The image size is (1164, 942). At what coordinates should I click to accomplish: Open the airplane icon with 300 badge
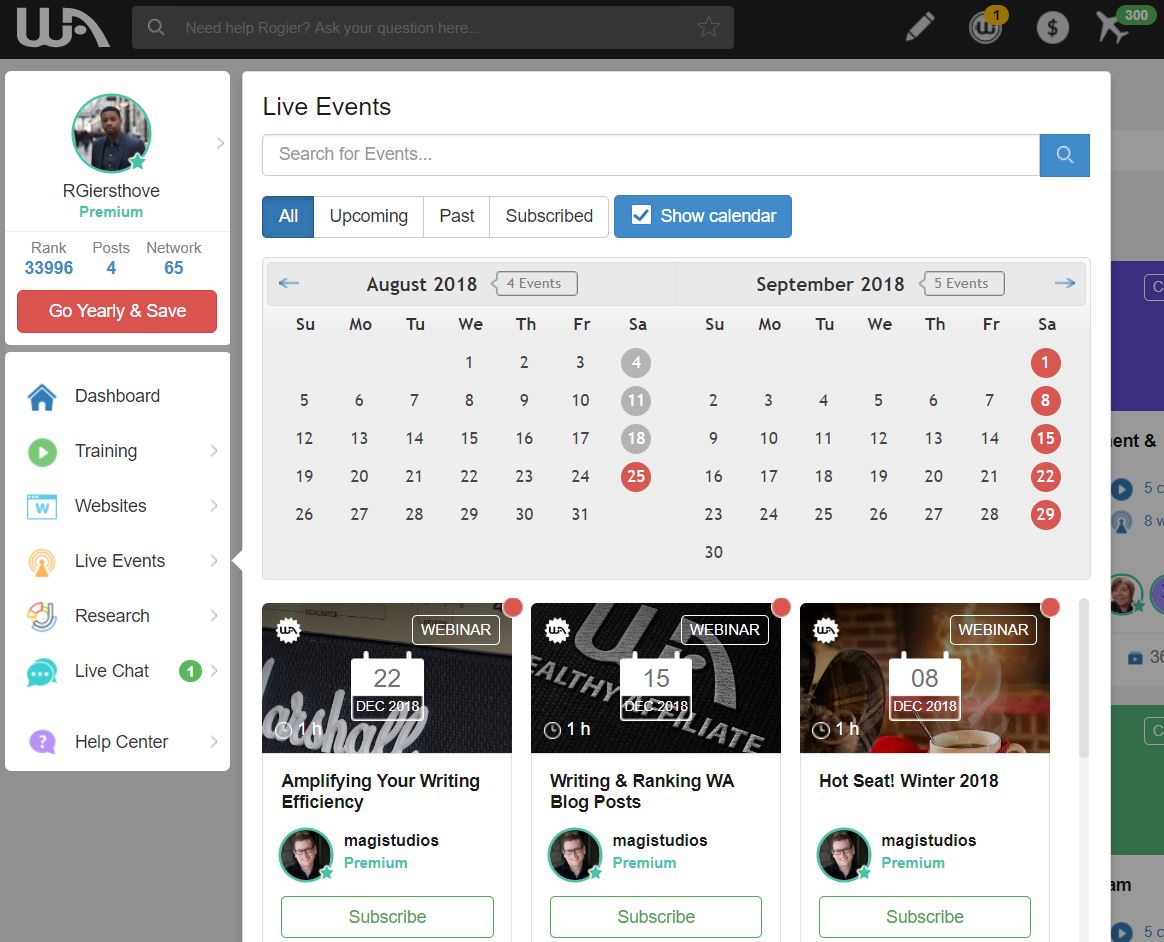click(1114, 27)
